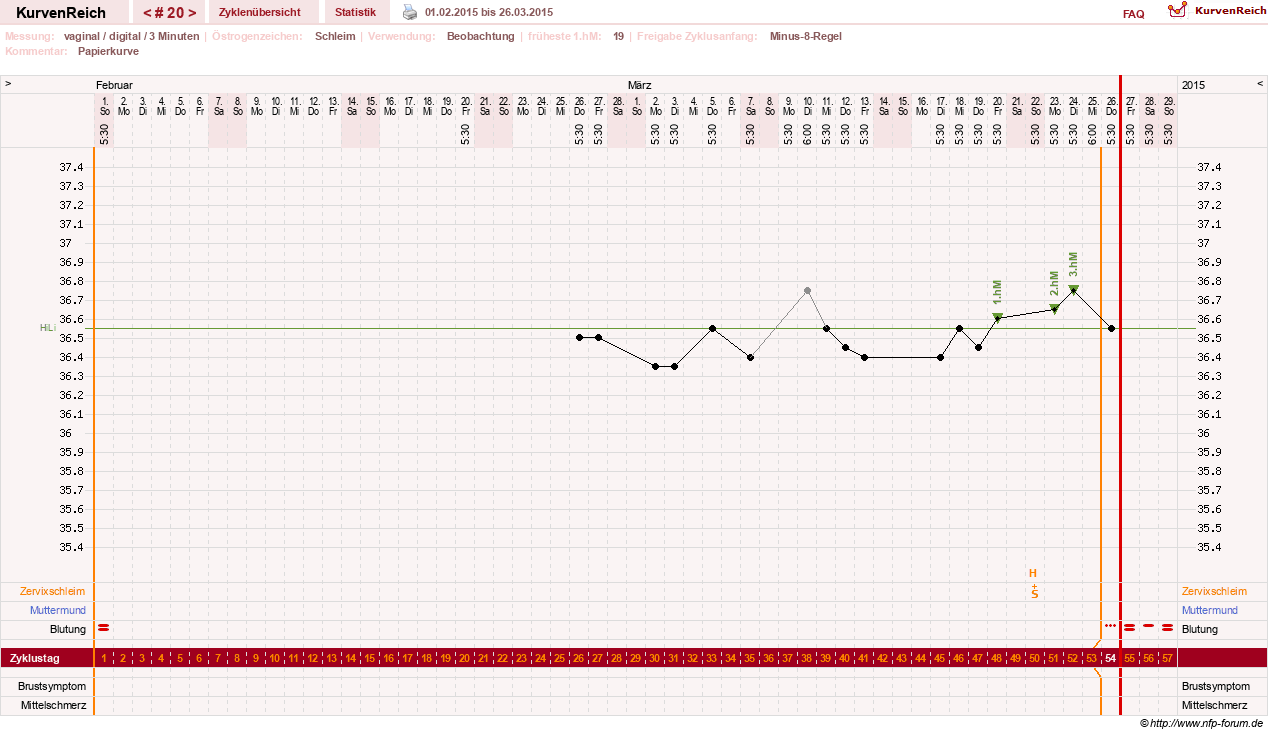The image size is (1268, 735).
Task: Click the KurvenReich title tab
Action: point(61,12)
